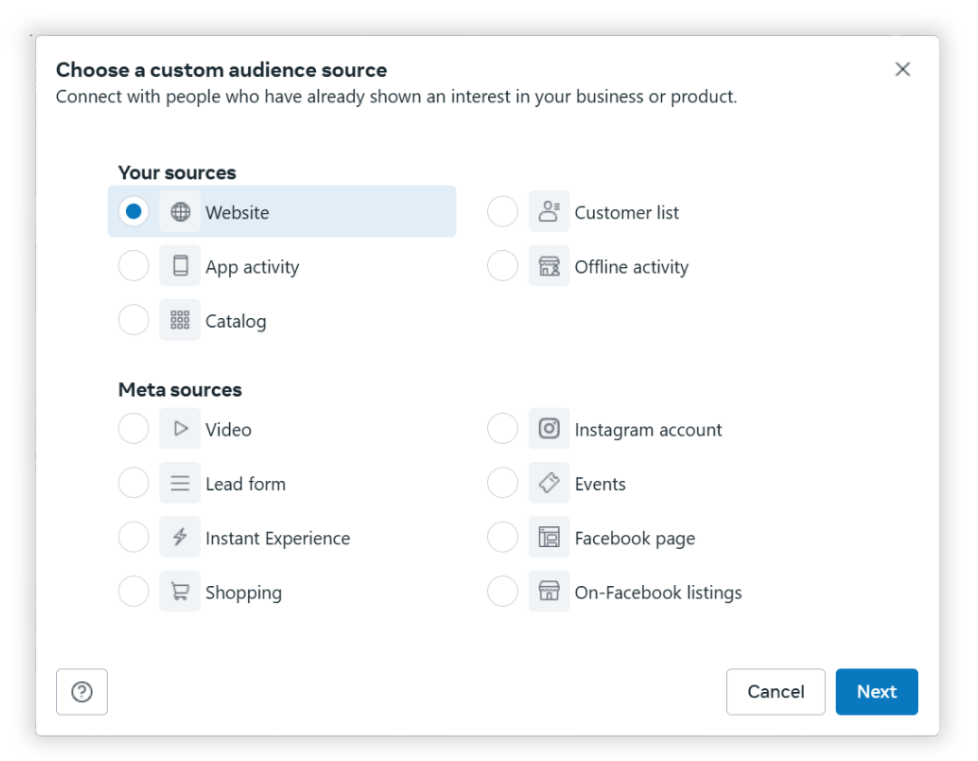Image resolution: width=978 pixels, height=761 pixels.
Task: Select the Instagram account radio button
Action: point(502,428)
